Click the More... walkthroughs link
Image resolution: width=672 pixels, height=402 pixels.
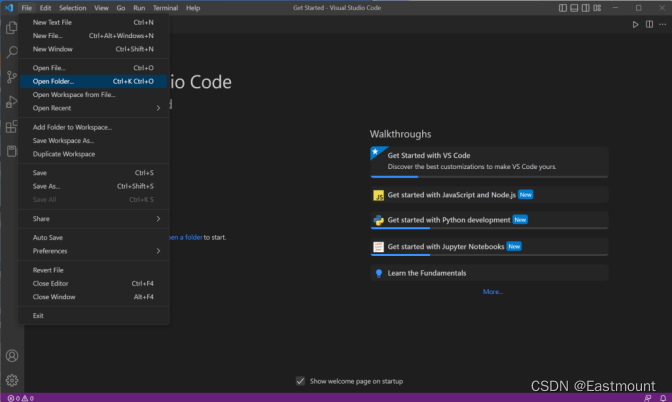(493, 291)
